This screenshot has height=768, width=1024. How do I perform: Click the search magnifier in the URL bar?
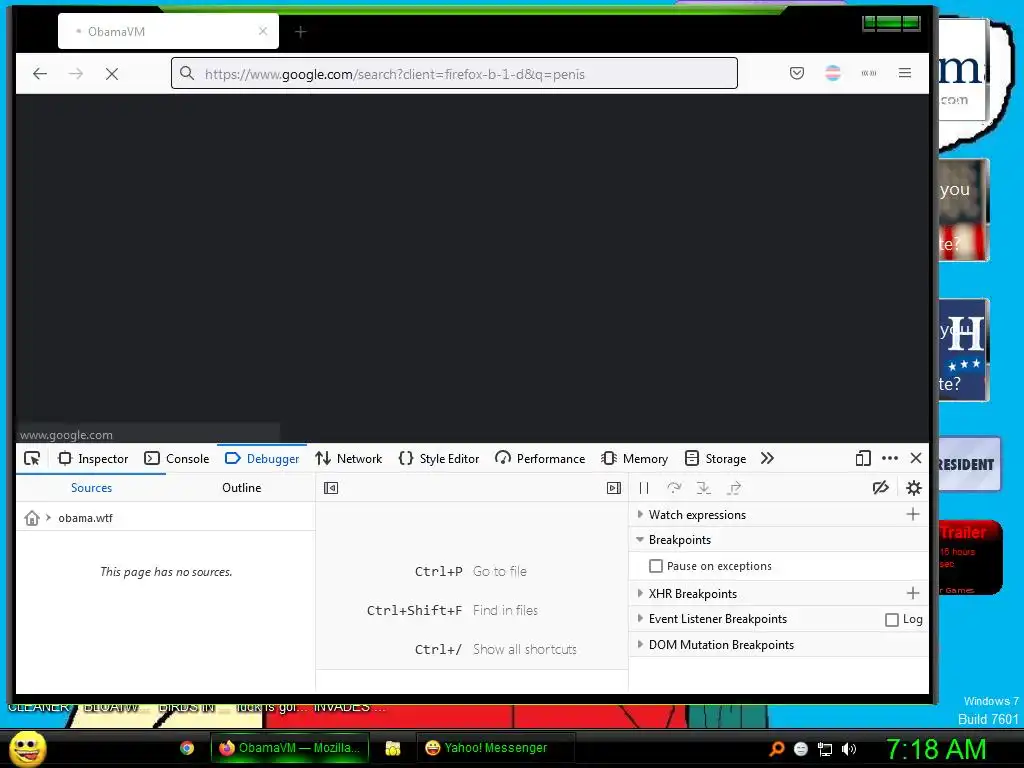[187, 73]
